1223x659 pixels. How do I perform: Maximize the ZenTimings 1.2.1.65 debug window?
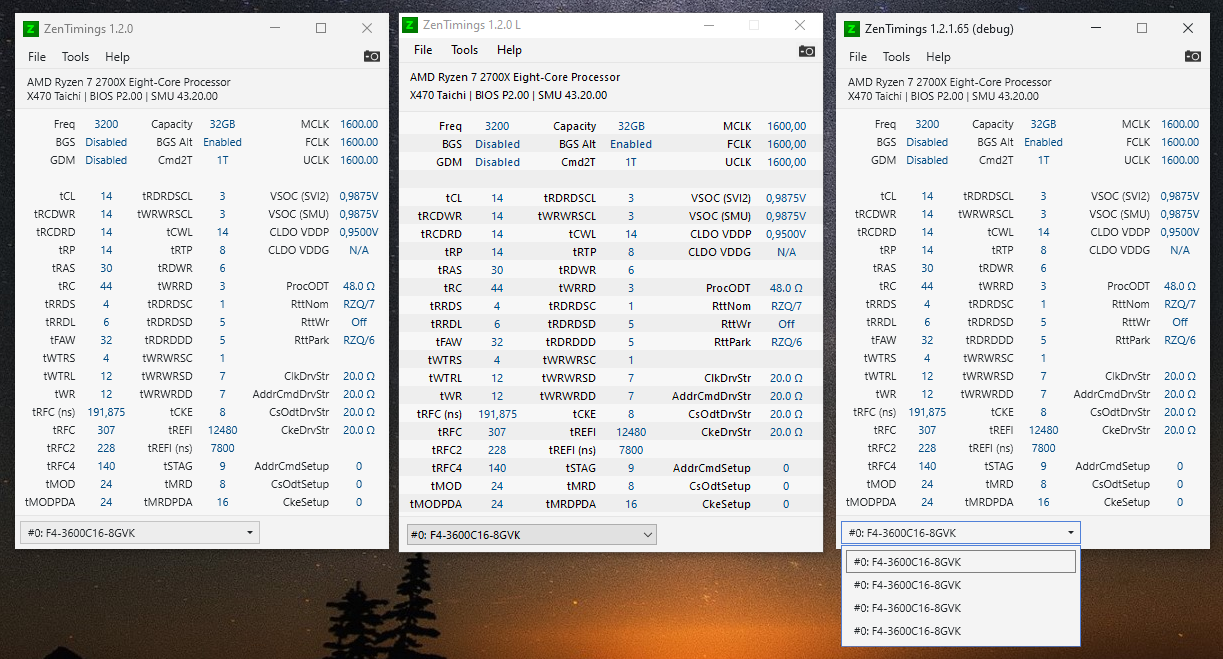tap(1142, 28)
